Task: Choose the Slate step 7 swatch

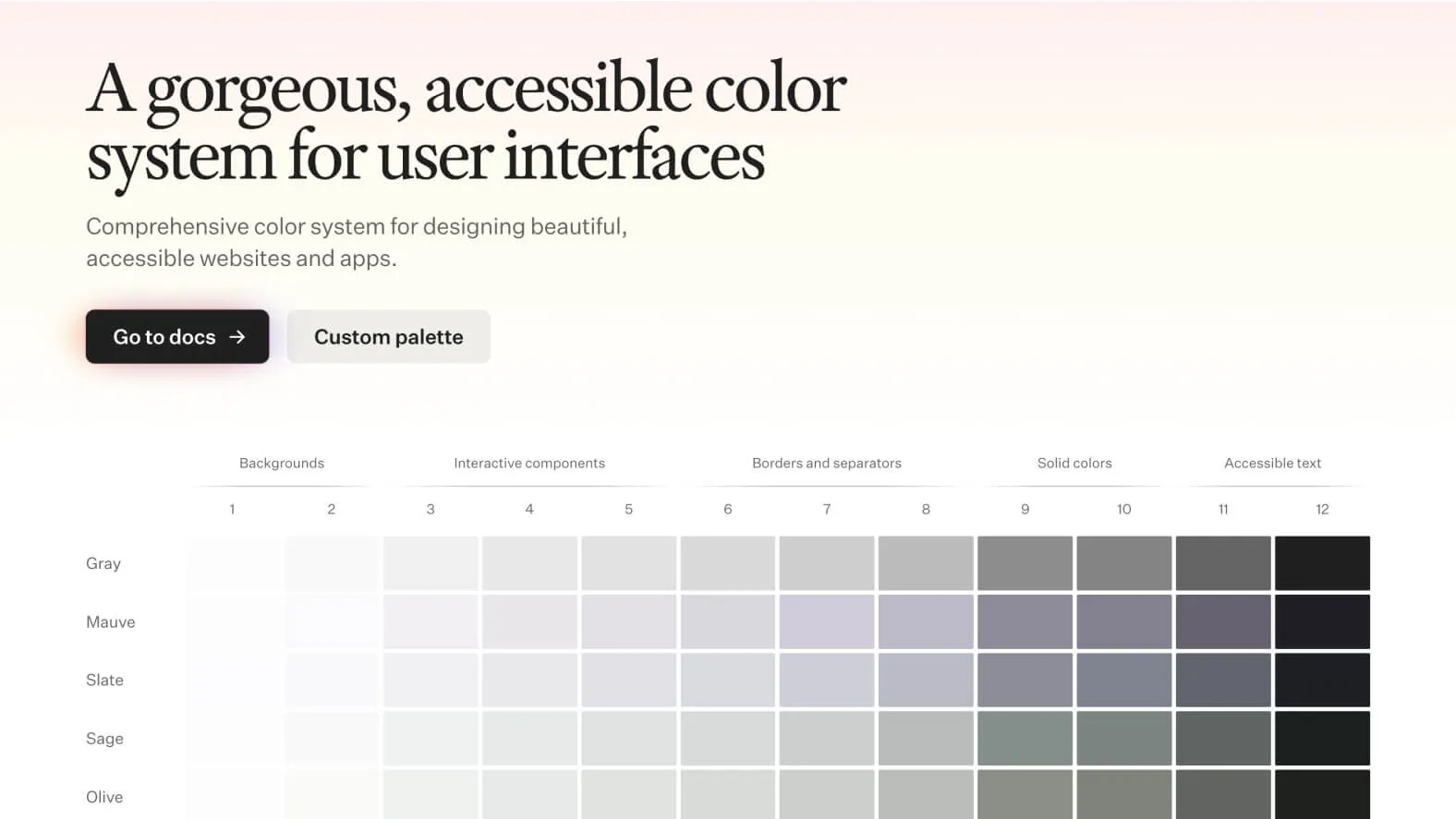Action: click(826, 680)
